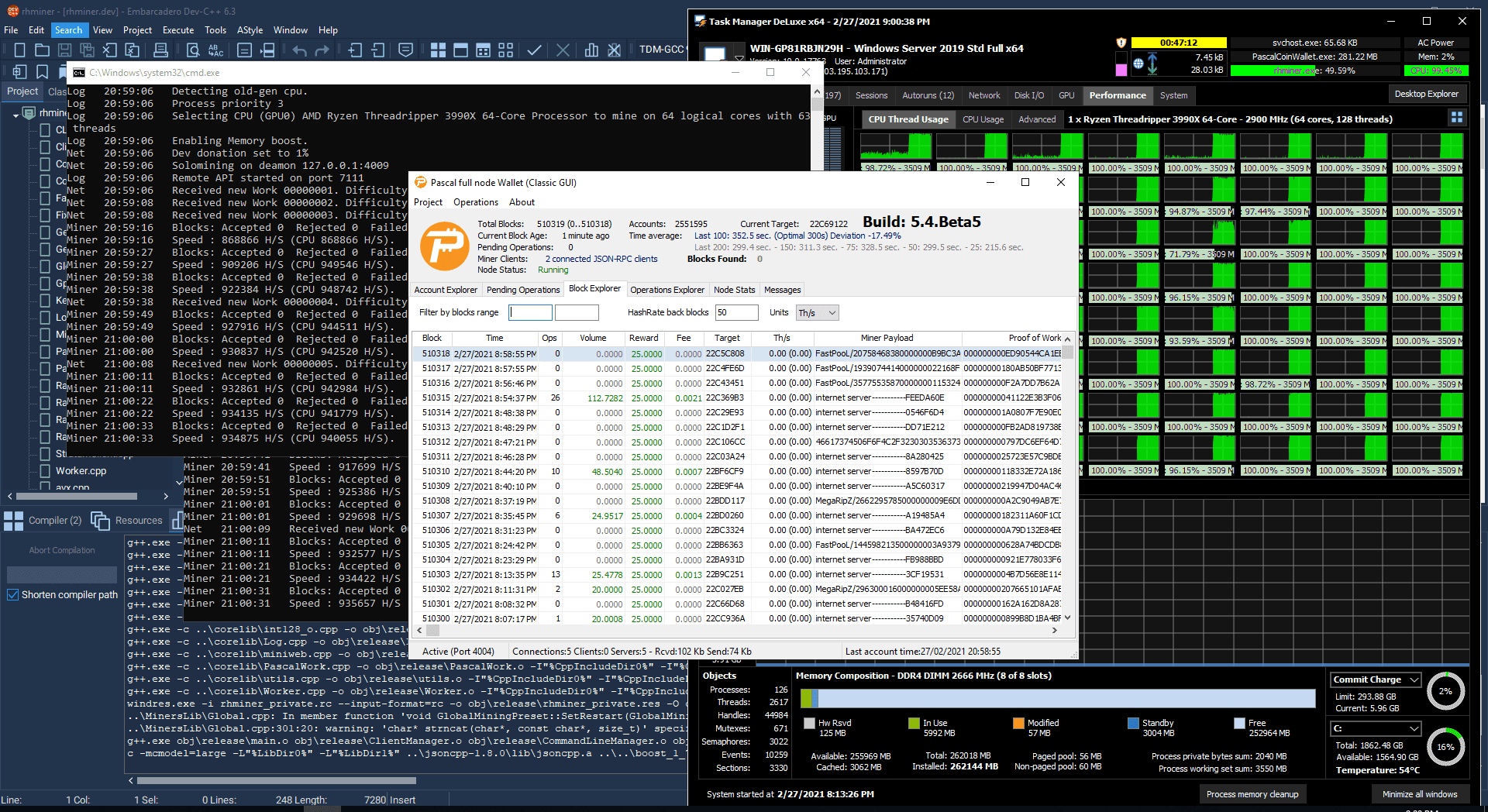Click the Rebuild All squares icon in Dev-C++

pos(505,50)
